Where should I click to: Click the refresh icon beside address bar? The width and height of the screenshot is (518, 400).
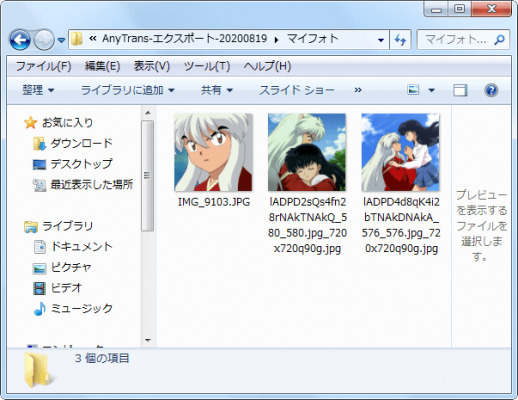(400, 40)
